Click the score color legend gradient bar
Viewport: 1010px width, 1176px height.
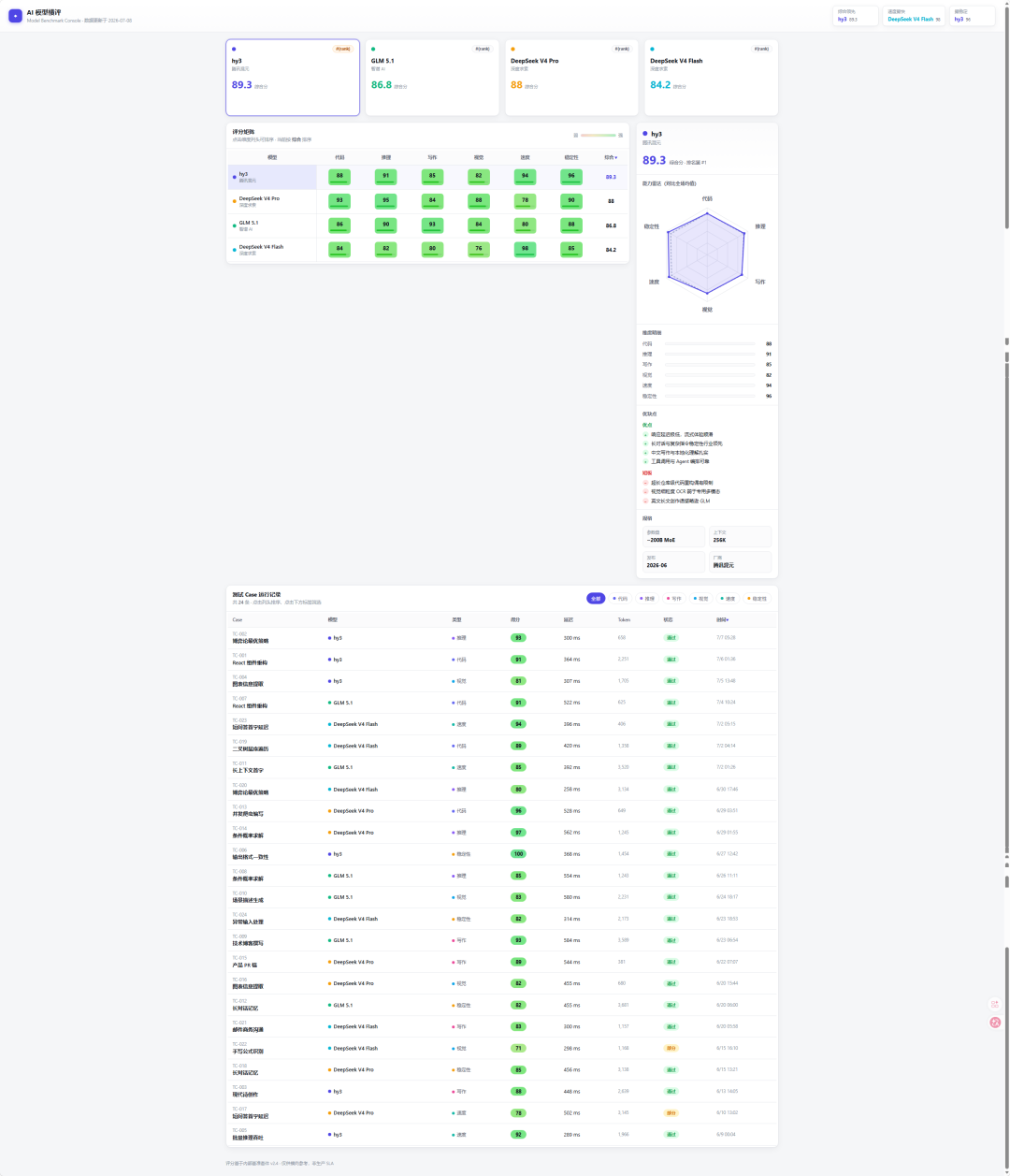[x=599, y=136]
